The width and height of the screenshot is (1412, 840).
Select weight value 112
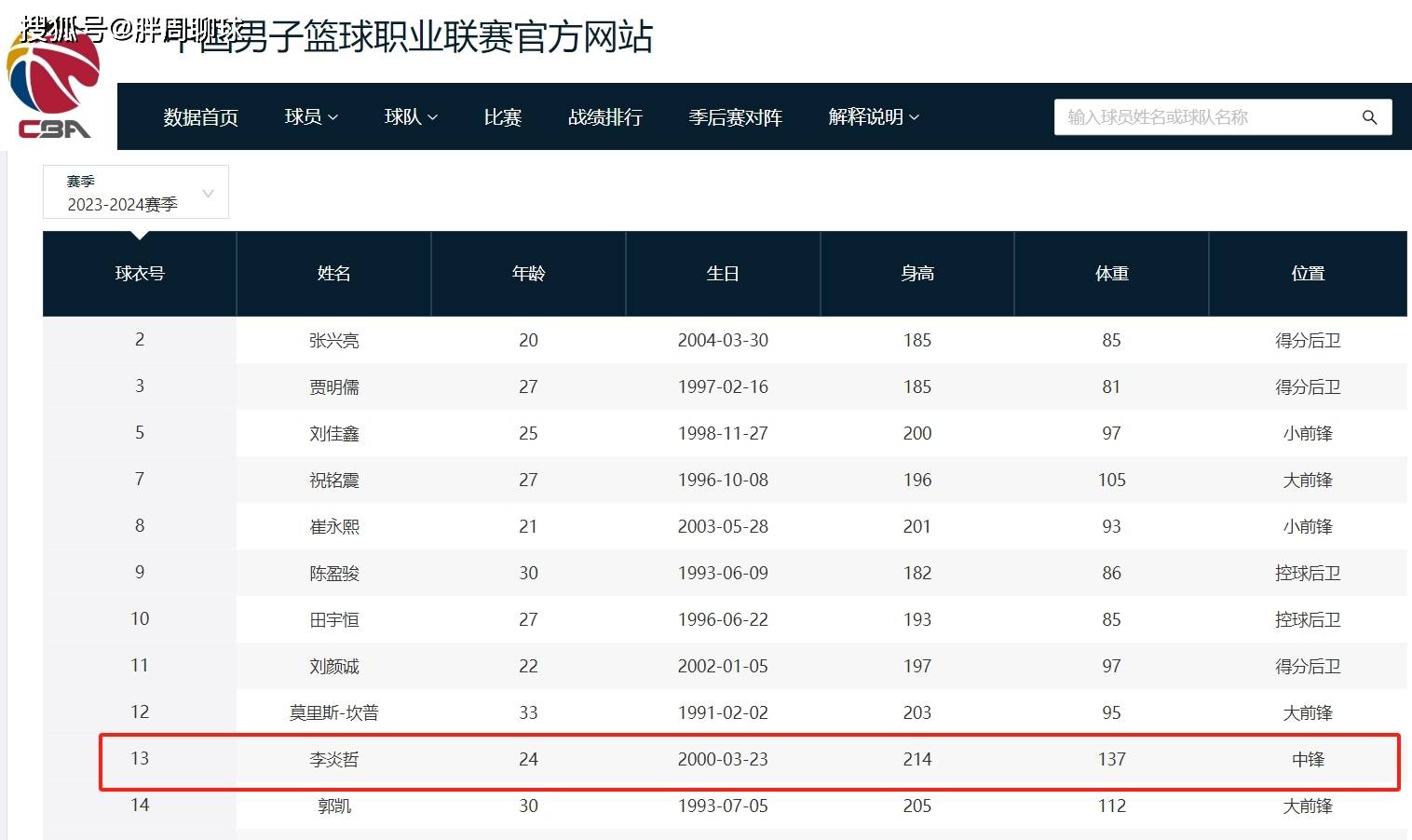click(1112, 806)
